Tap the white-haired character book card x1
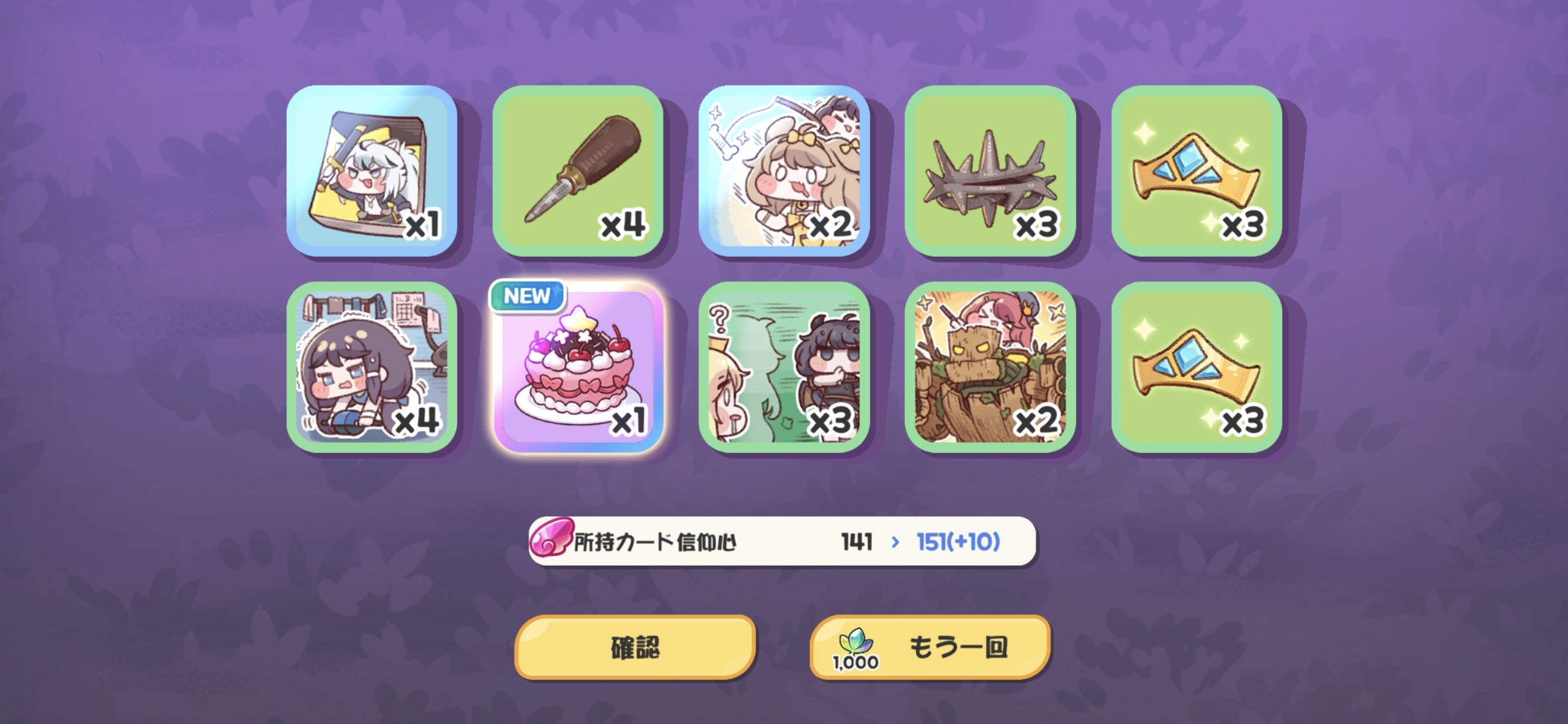The width and height of the screenshot is (1568, 724). [371, 171]
